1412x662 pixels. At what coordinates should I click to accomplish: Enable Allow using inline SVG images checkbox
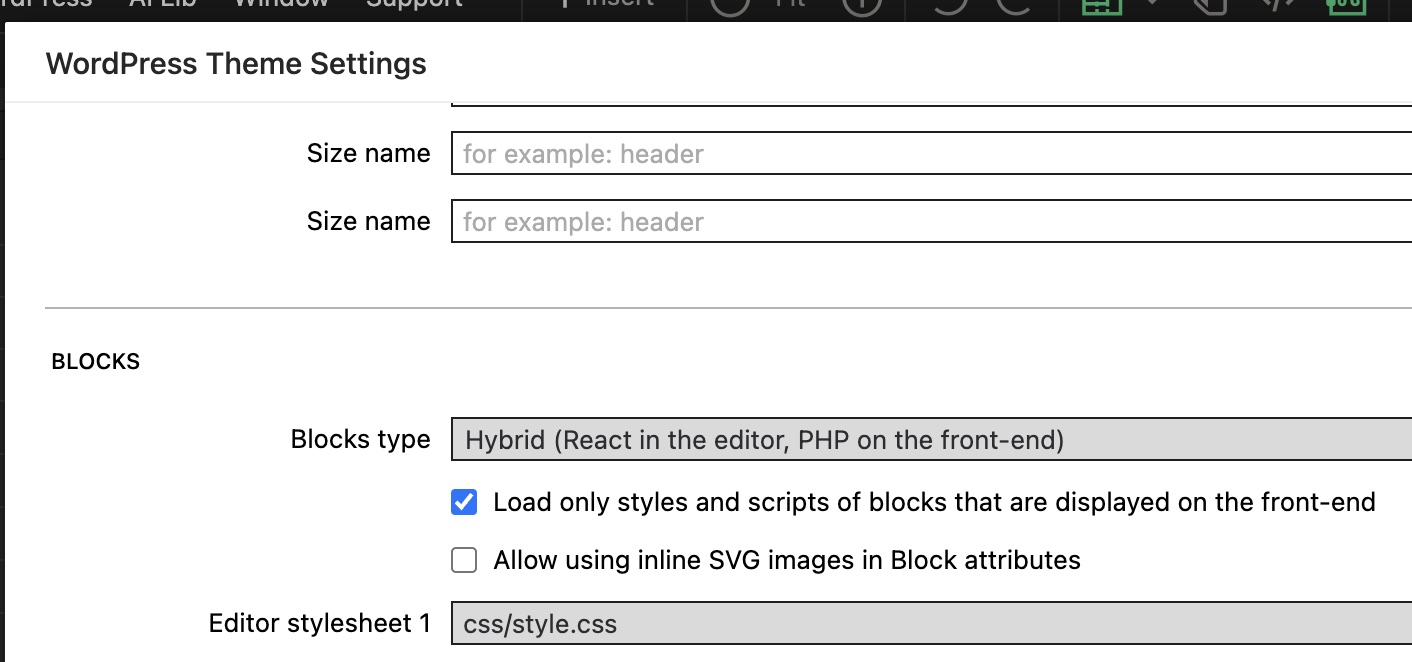(x=464, y=560)
